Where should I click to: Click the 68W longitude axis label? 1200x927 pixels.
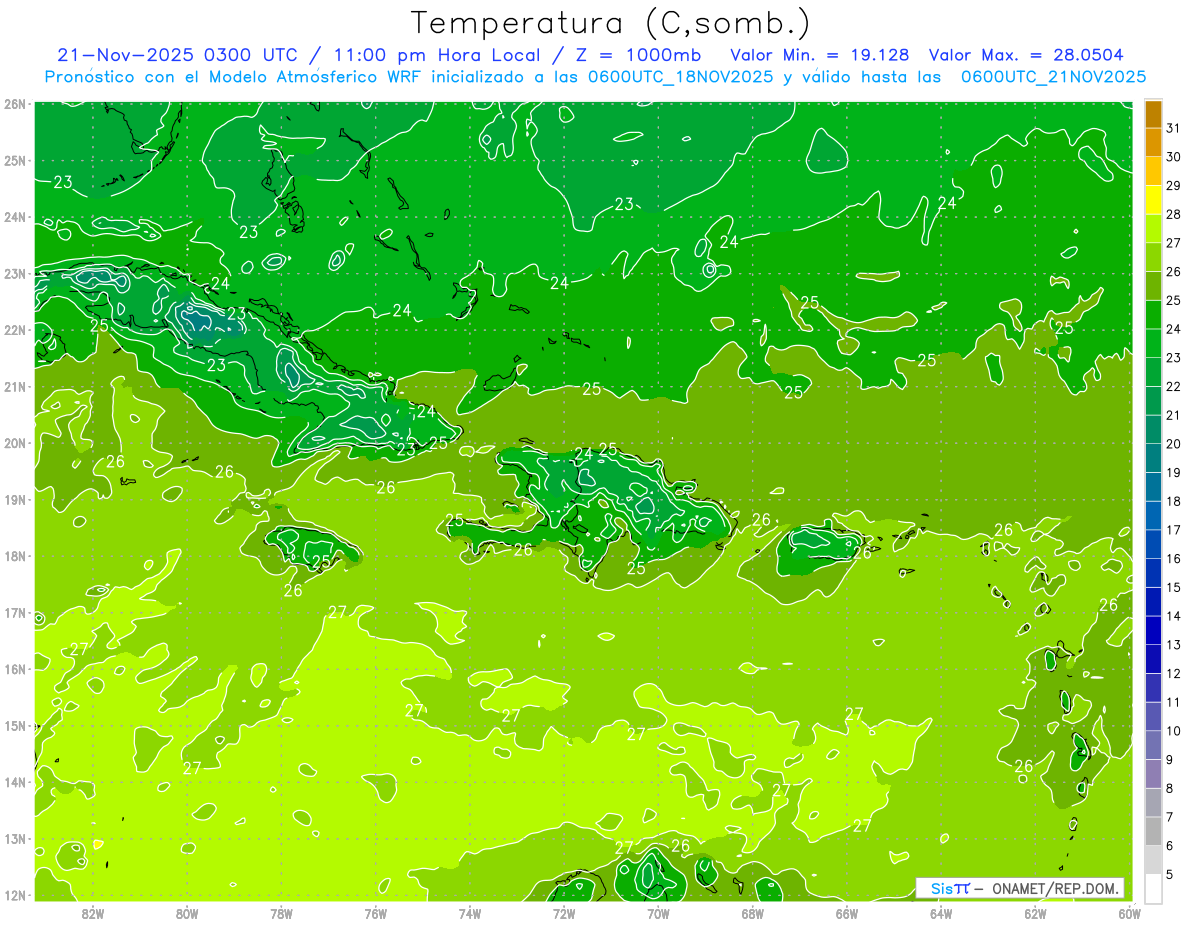pos(753,912)
